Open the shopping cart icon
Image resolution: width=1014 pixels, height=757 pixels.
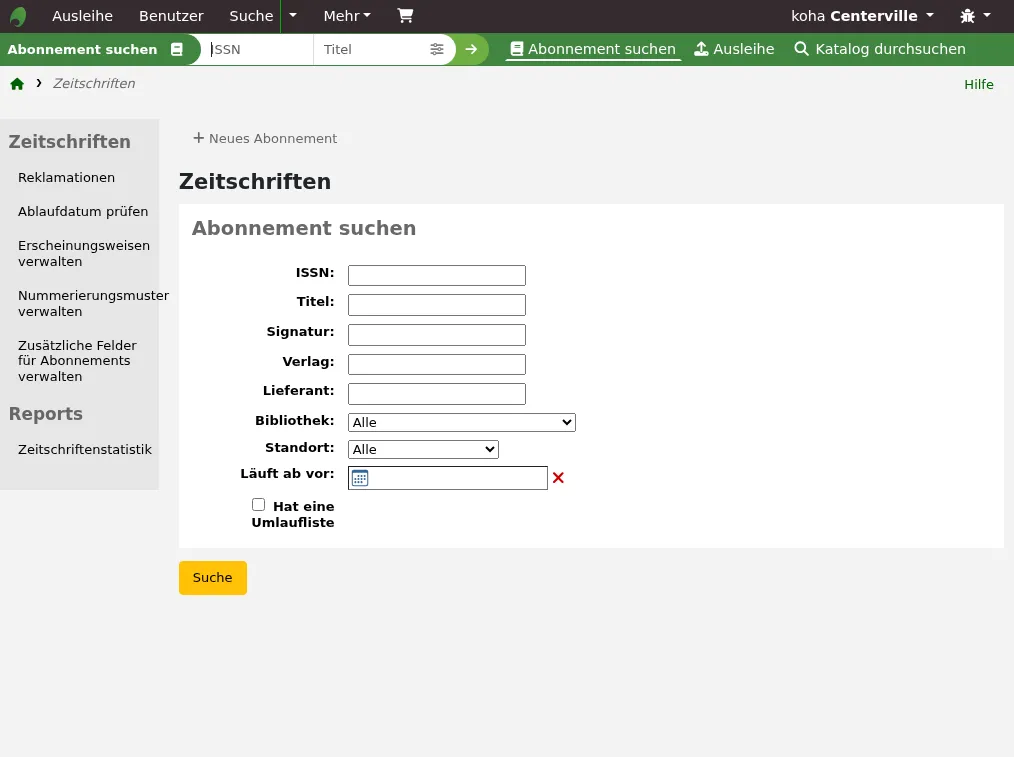(405, 16)
